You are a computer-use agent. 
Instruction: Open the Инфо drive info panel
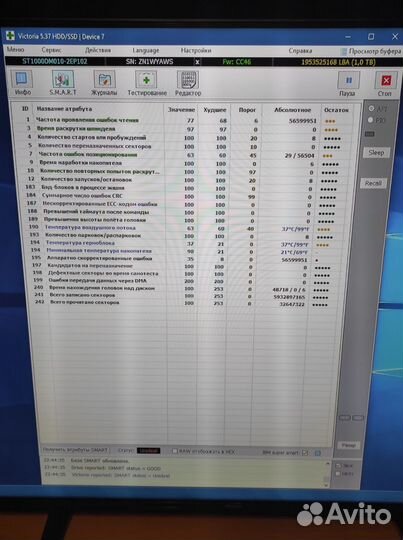(x=22, y=82)
